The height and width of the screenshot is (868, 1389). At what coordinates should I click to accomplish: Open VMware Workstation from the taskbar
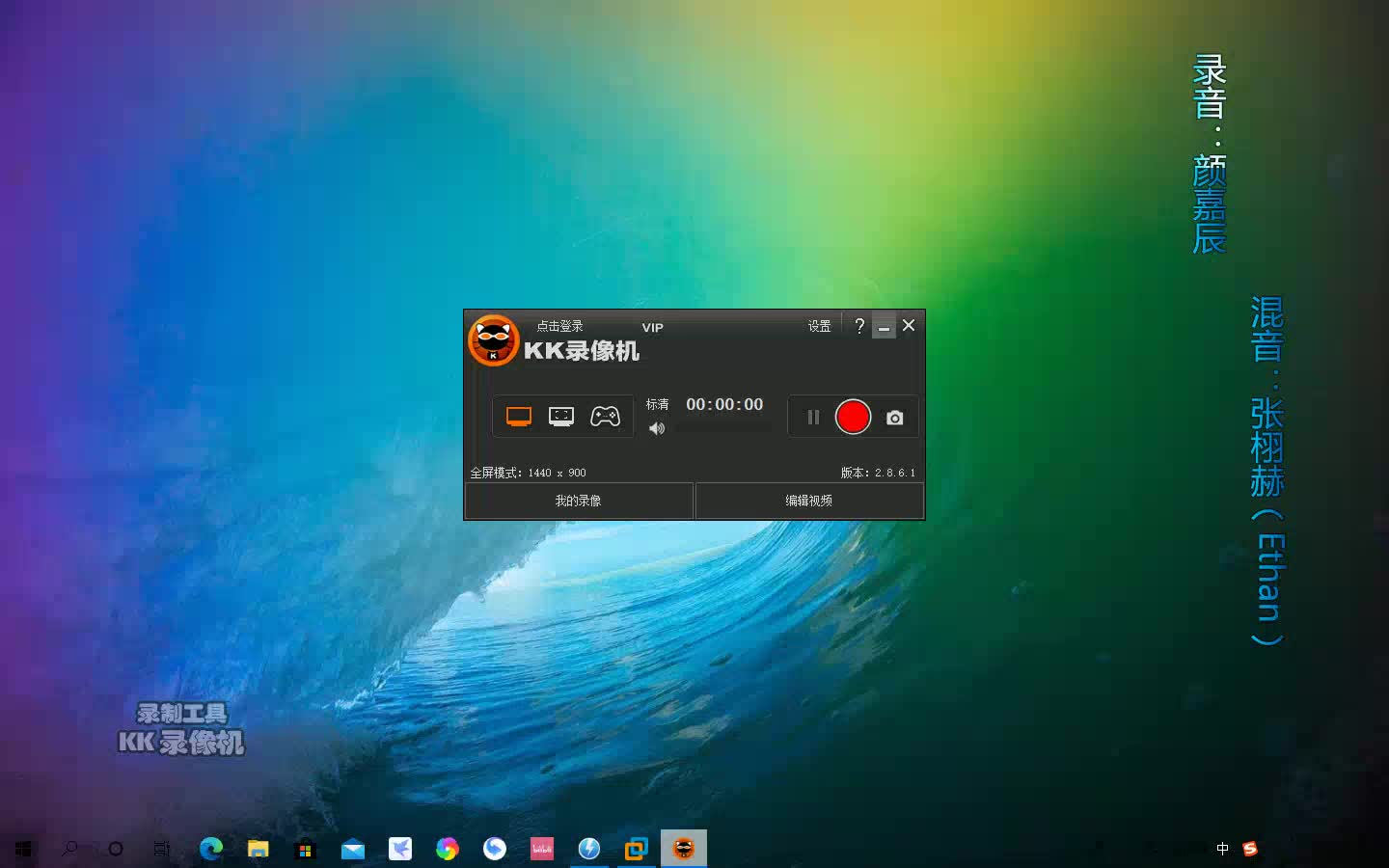pos(635,849)
